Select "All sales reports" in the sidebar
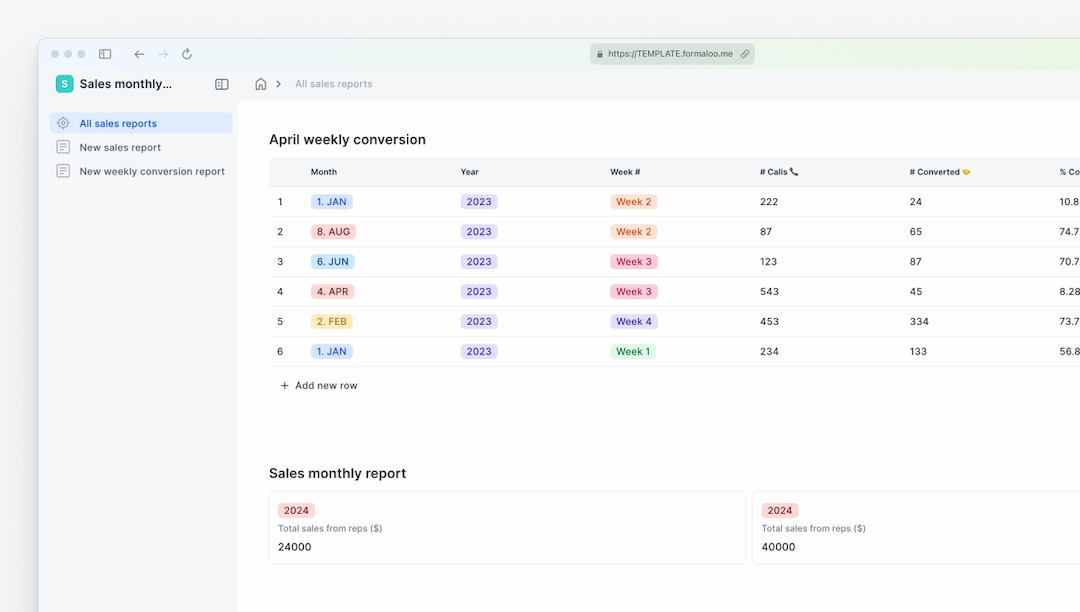1080x612 pixels. (x=120, y=122)
